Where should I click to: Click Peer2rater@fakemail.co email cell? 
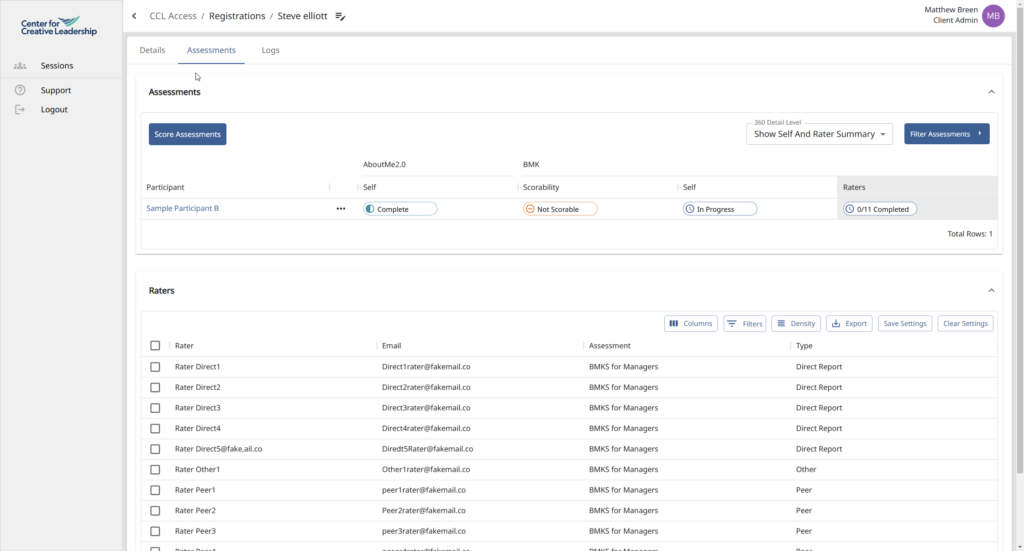pyautogui.click(x=424, y=511)
